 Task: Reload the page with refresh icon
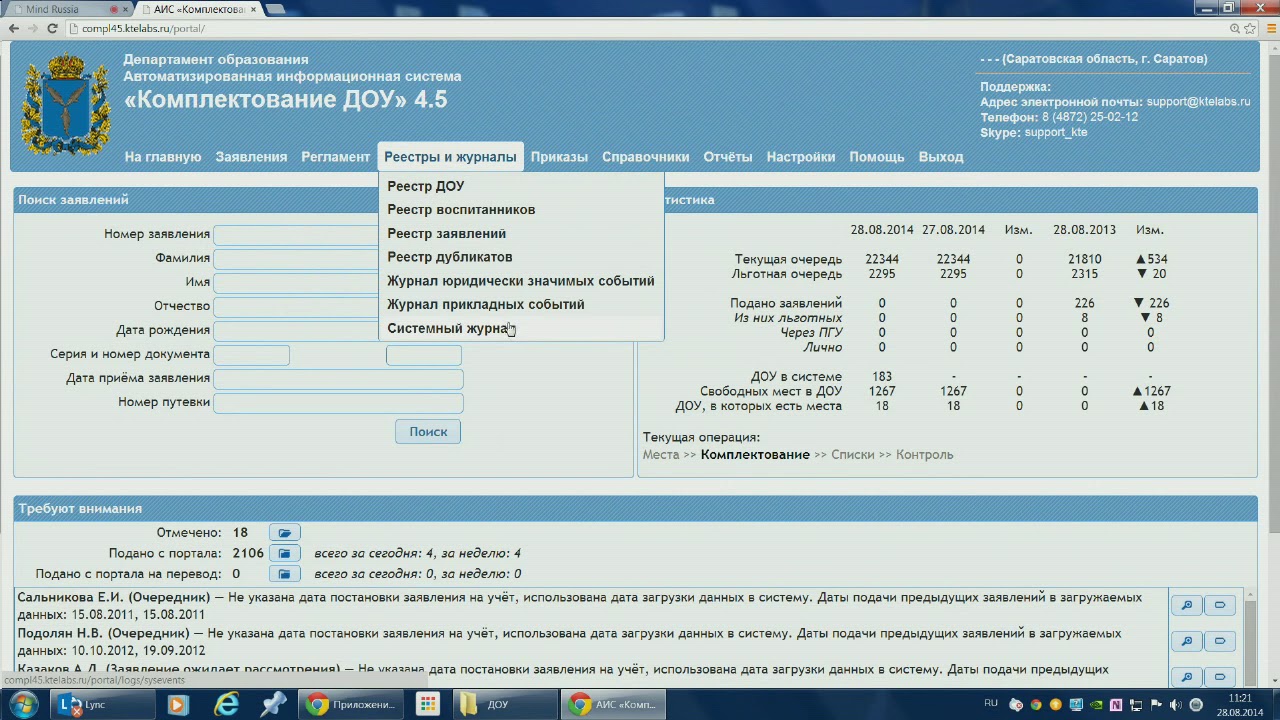(x=52, y=29)
